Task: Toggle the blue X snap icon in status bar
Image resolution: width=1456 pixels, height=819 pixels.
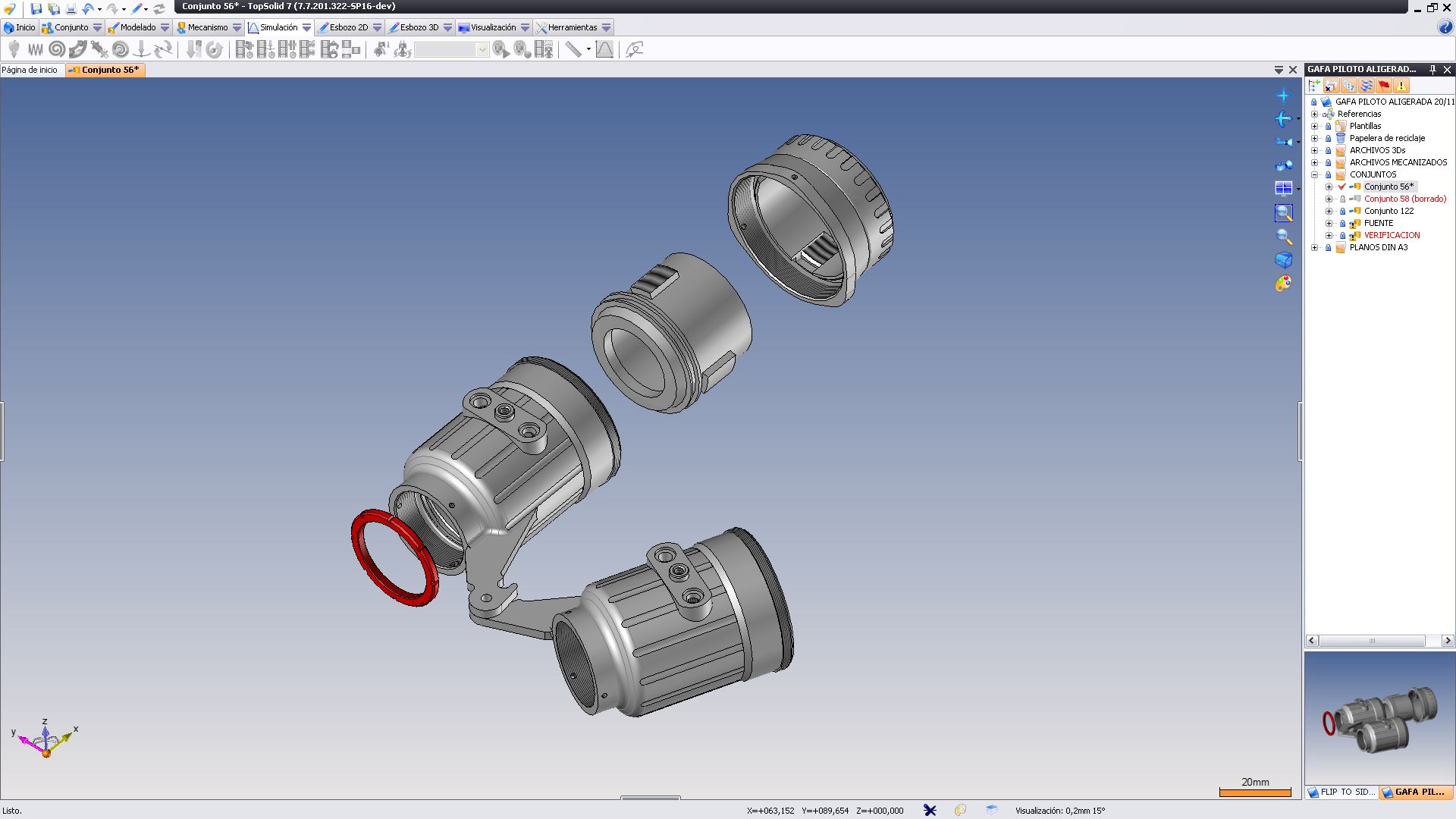Action: coord(930,810)
